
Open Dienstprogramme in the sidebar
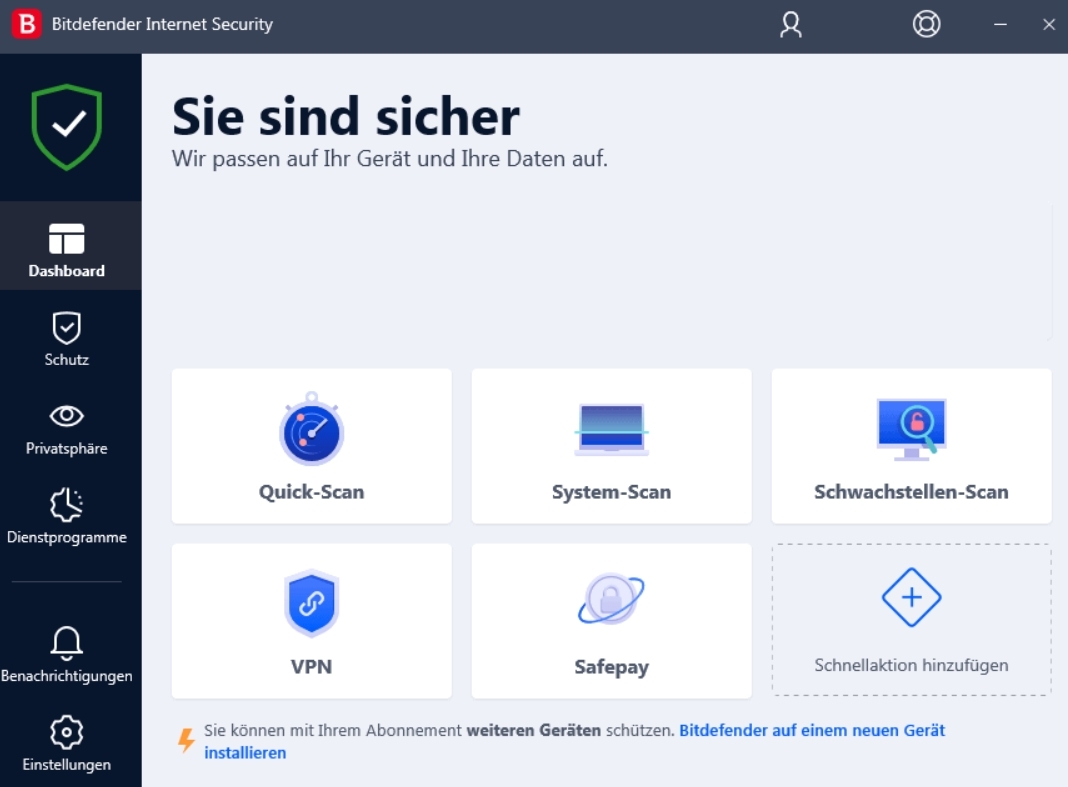[67, 517]
